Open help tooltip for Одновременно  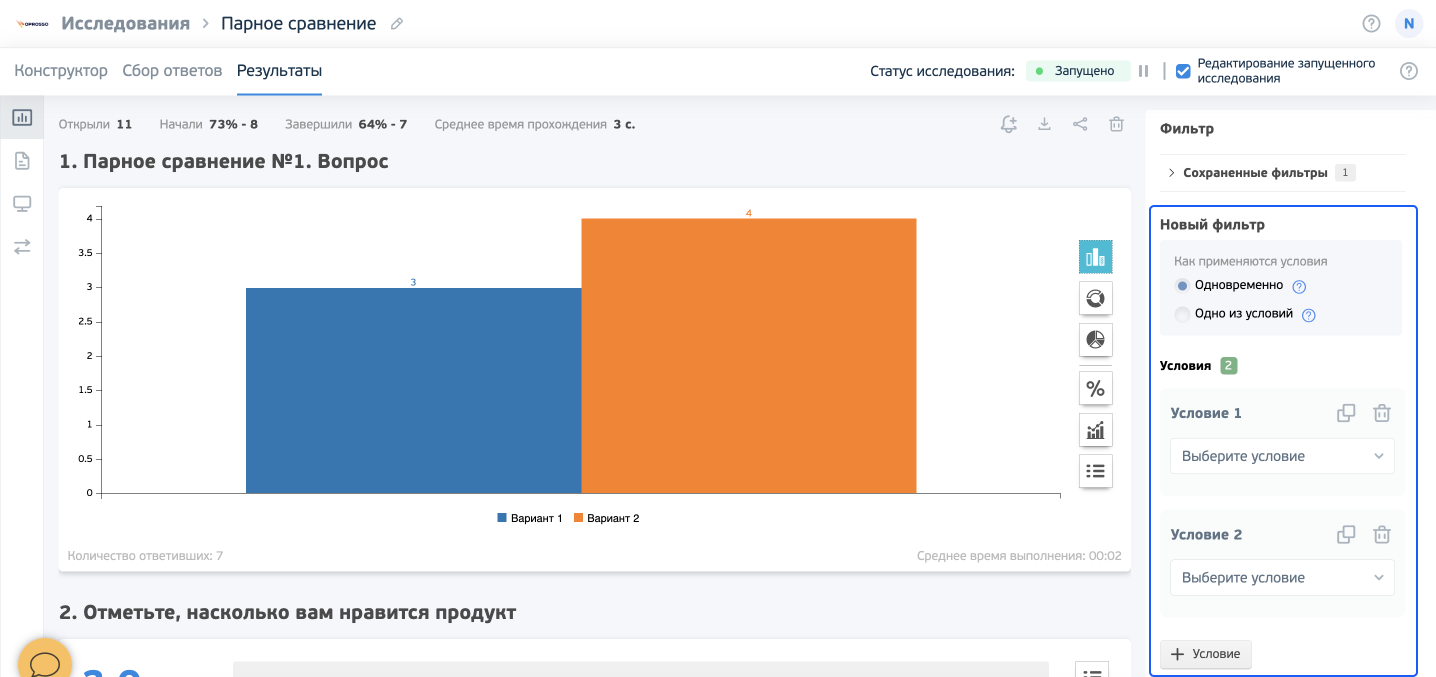click(1299, 287)
